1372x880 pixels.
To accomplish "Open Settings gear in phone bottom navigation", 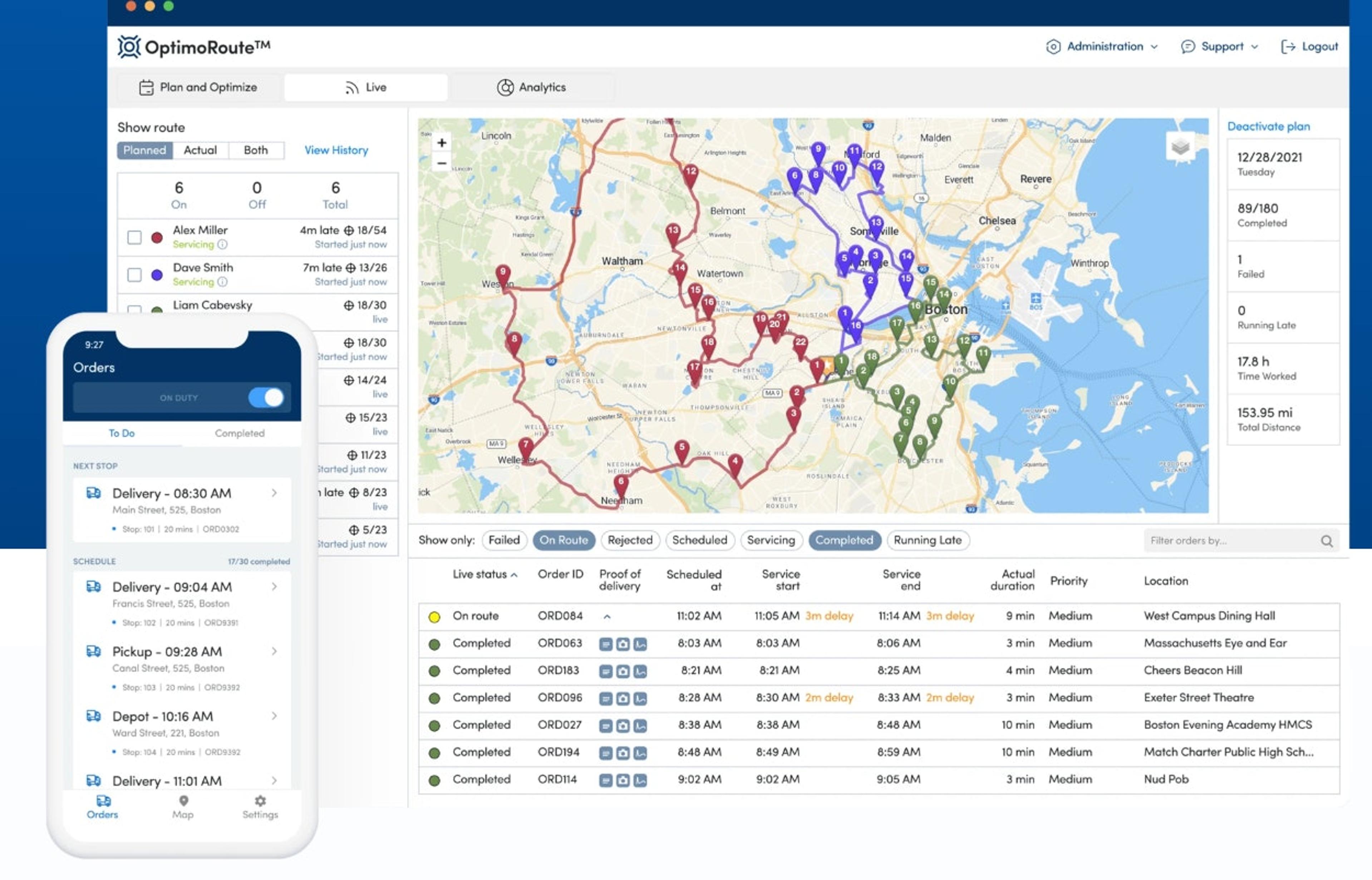I will (260, 806).
